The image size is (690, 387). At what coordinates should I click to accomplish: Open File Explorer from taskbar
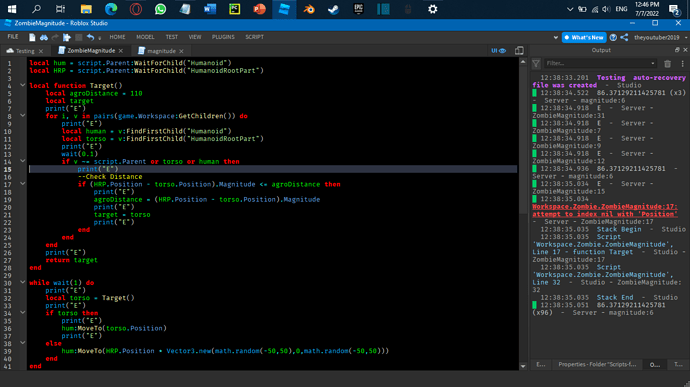[86, 9]
